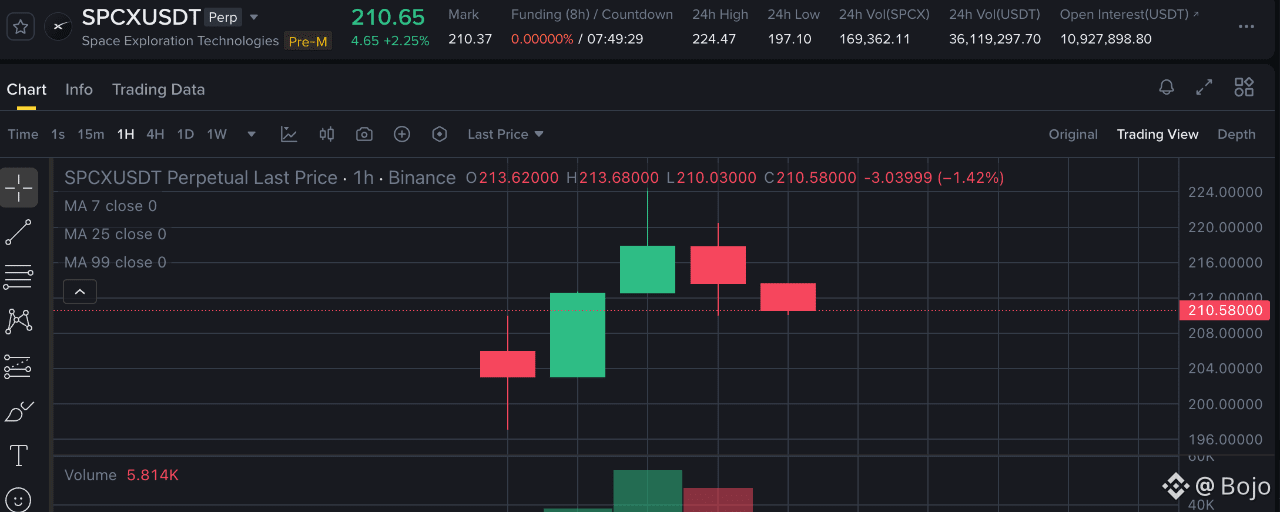Viewport: 1280px width, 512px height.
Task: Click the MA 25 close indicator label
Action: click(x=115, y=234)
